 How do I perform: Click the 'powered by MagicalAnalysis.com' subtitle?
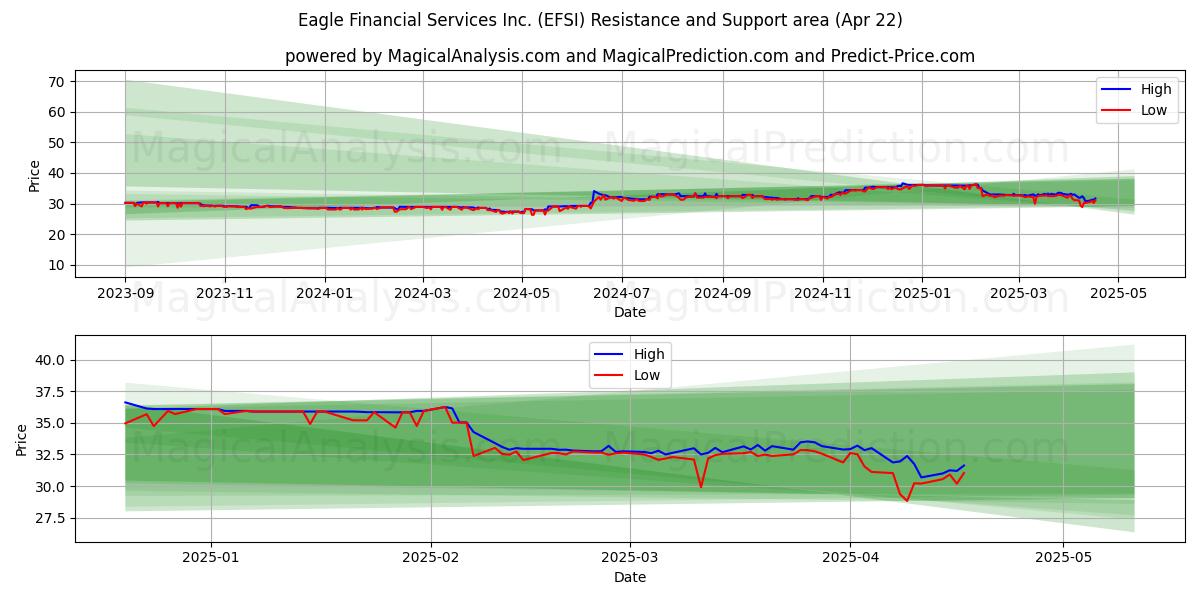(630, 56)
